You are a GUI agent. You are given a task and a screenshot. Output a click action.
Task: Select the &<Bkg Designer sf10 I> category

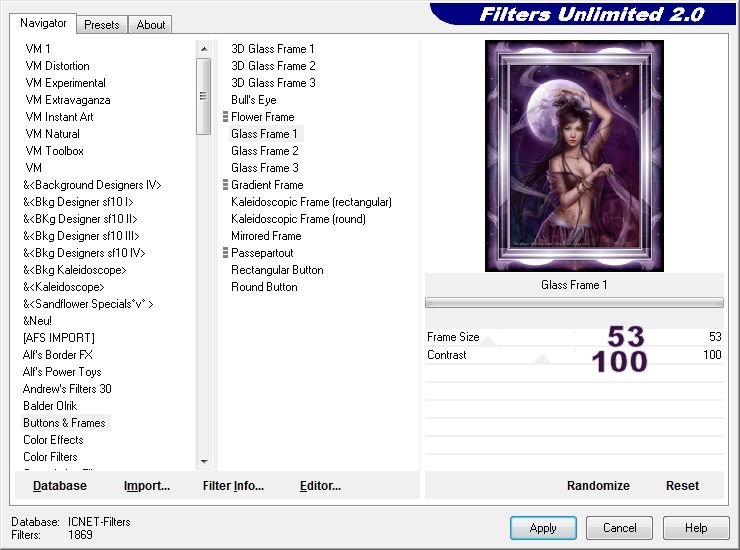(78, 202)
